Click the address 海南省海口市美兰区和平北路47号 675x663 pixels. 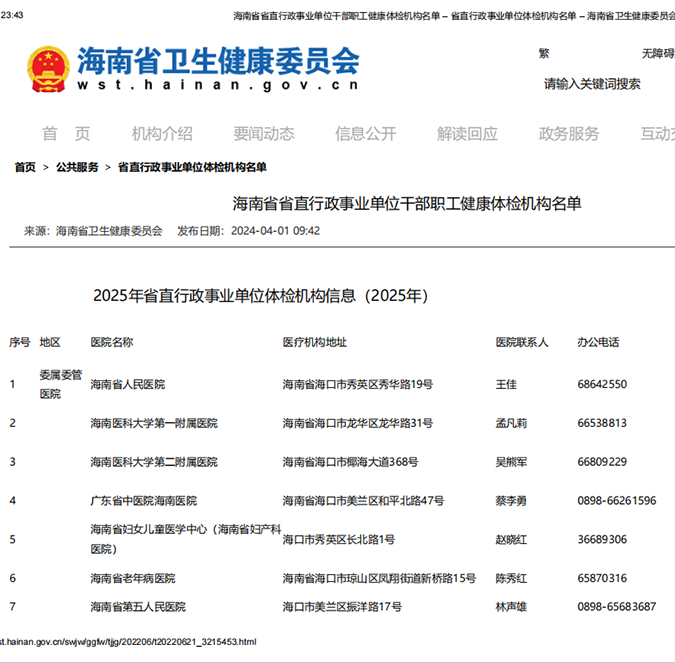pos(363,501)
